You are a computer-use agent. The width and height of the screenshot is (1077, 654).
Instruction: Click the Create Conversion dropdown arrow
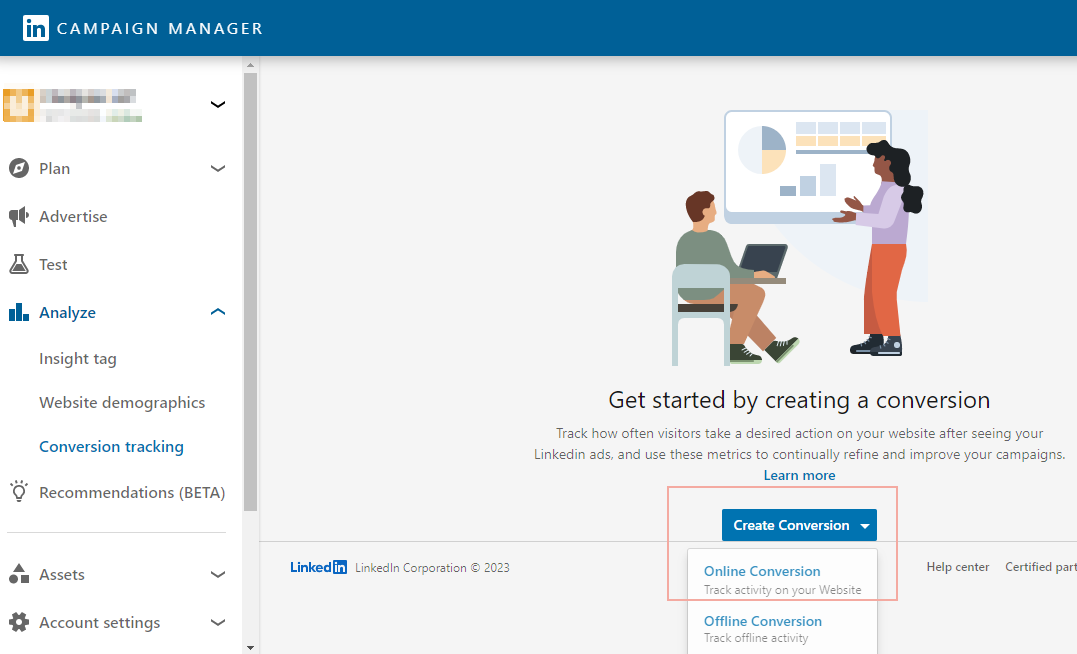(x=865, y=526)
